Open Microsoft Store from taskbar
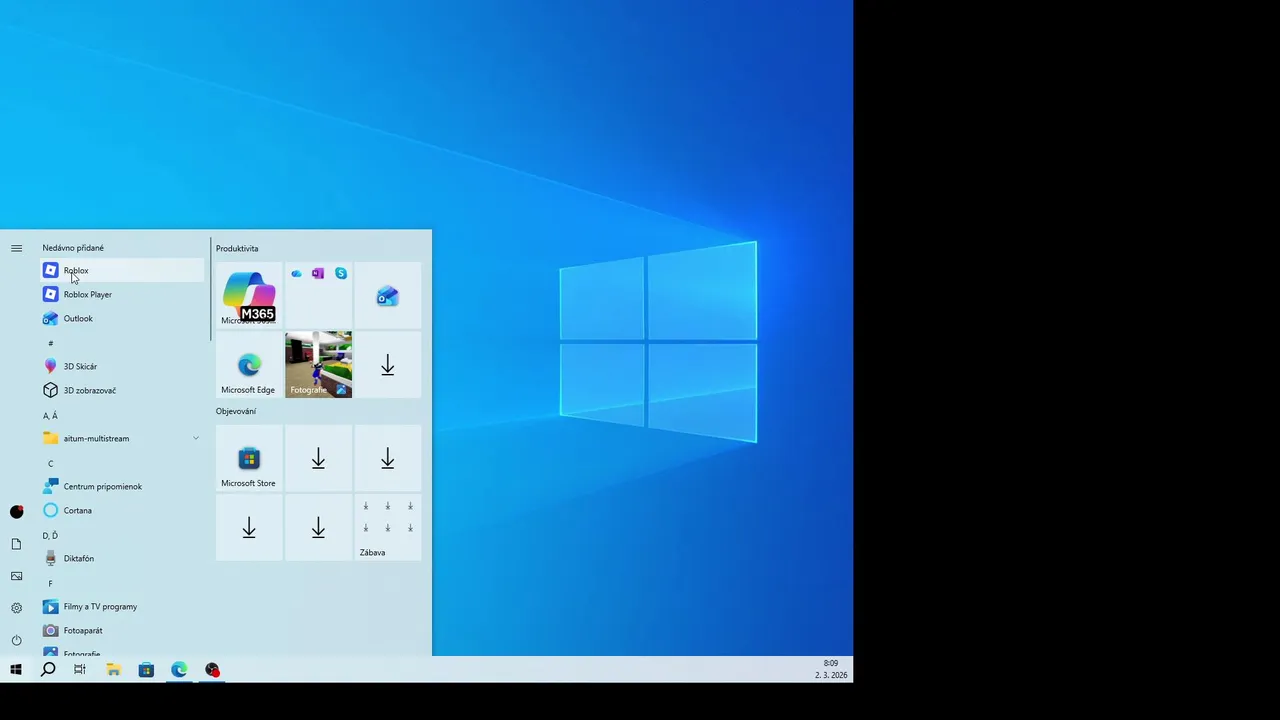The height and width of the screenshot is (720, 1280). click(x=146, y=670)
